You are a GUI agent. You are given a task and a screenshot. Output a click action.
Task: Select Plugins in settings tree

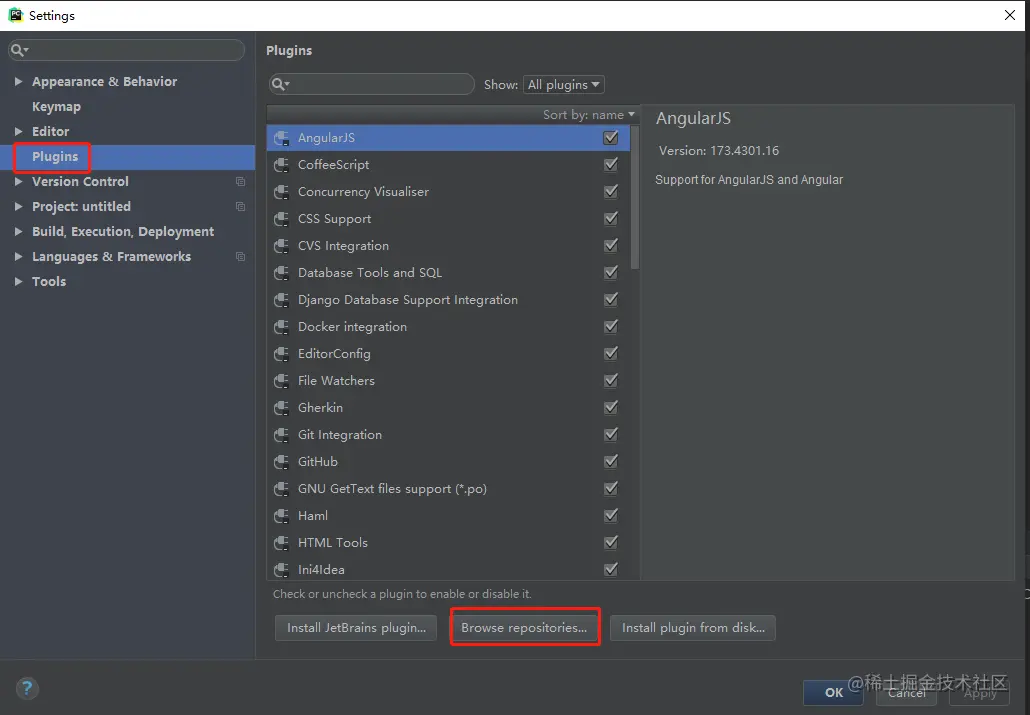pos(55,156)
